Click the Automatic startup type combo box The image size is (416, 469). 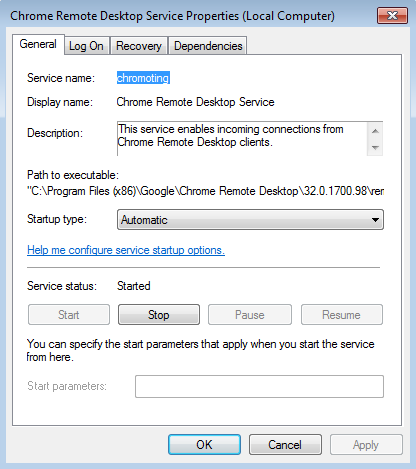tap(250, 220)
